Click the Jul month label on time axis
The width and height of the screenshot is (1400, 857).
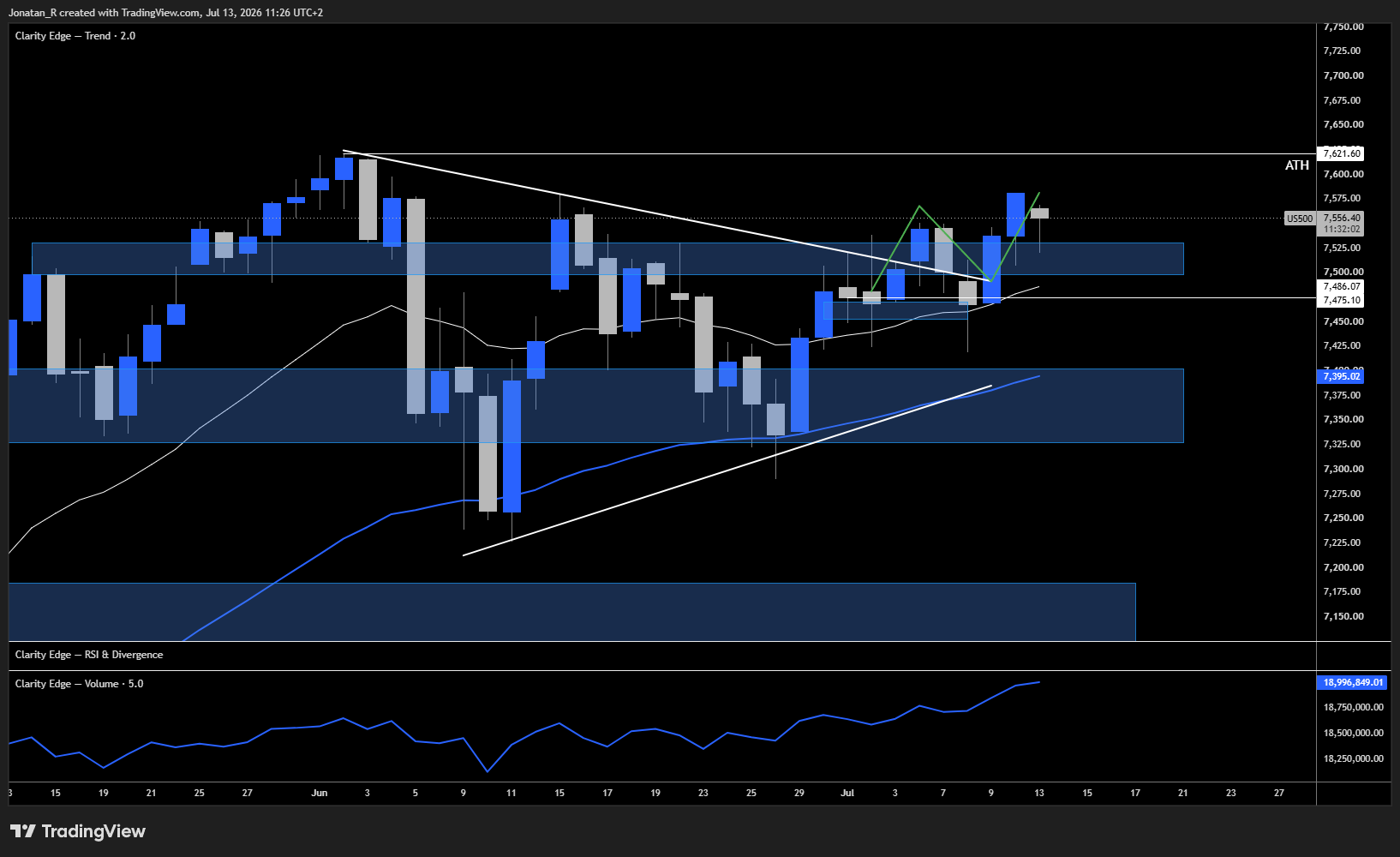pyautogui.click(x=847, y=793)
